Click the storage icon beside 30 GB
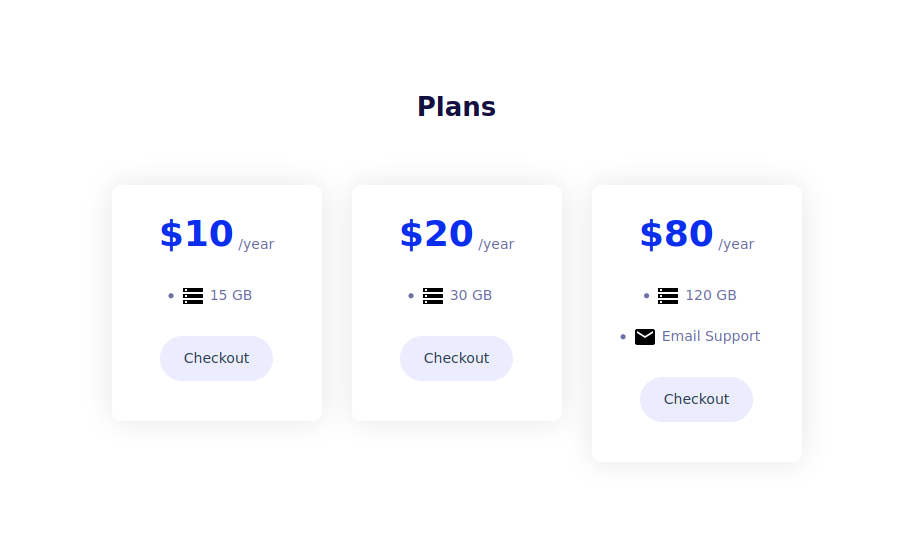 tap(433, 296)
